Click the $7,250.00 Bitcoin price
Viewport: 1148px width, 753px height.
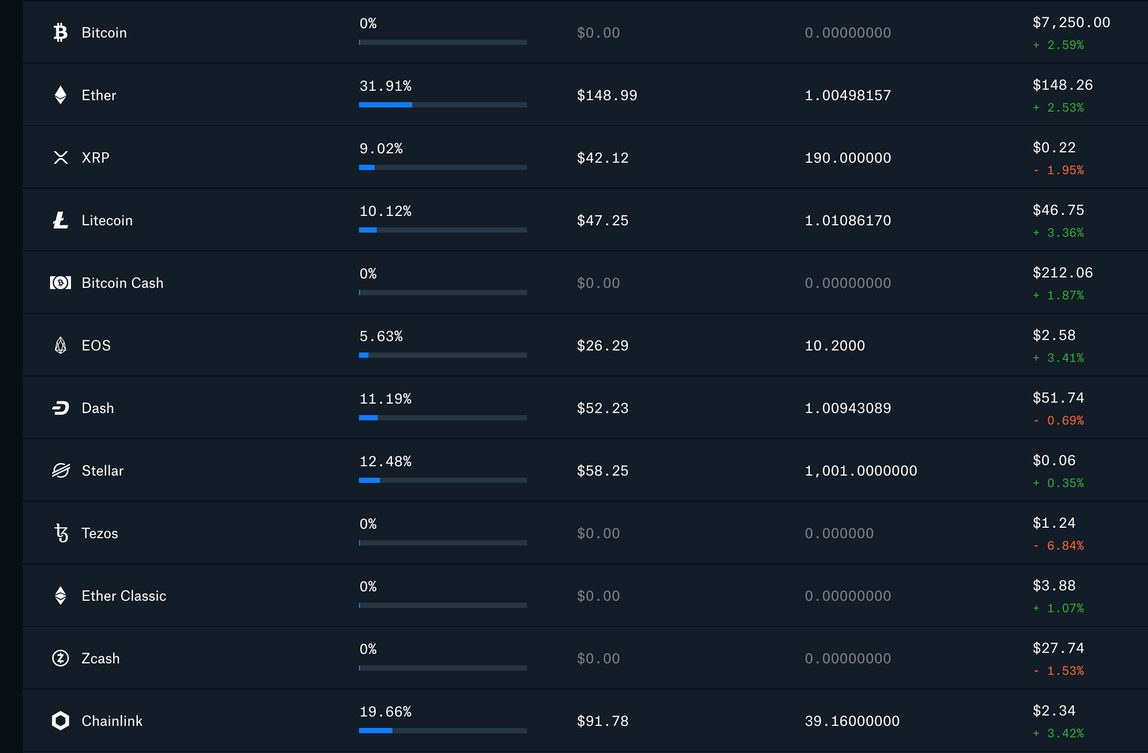tap(1071, 23)
